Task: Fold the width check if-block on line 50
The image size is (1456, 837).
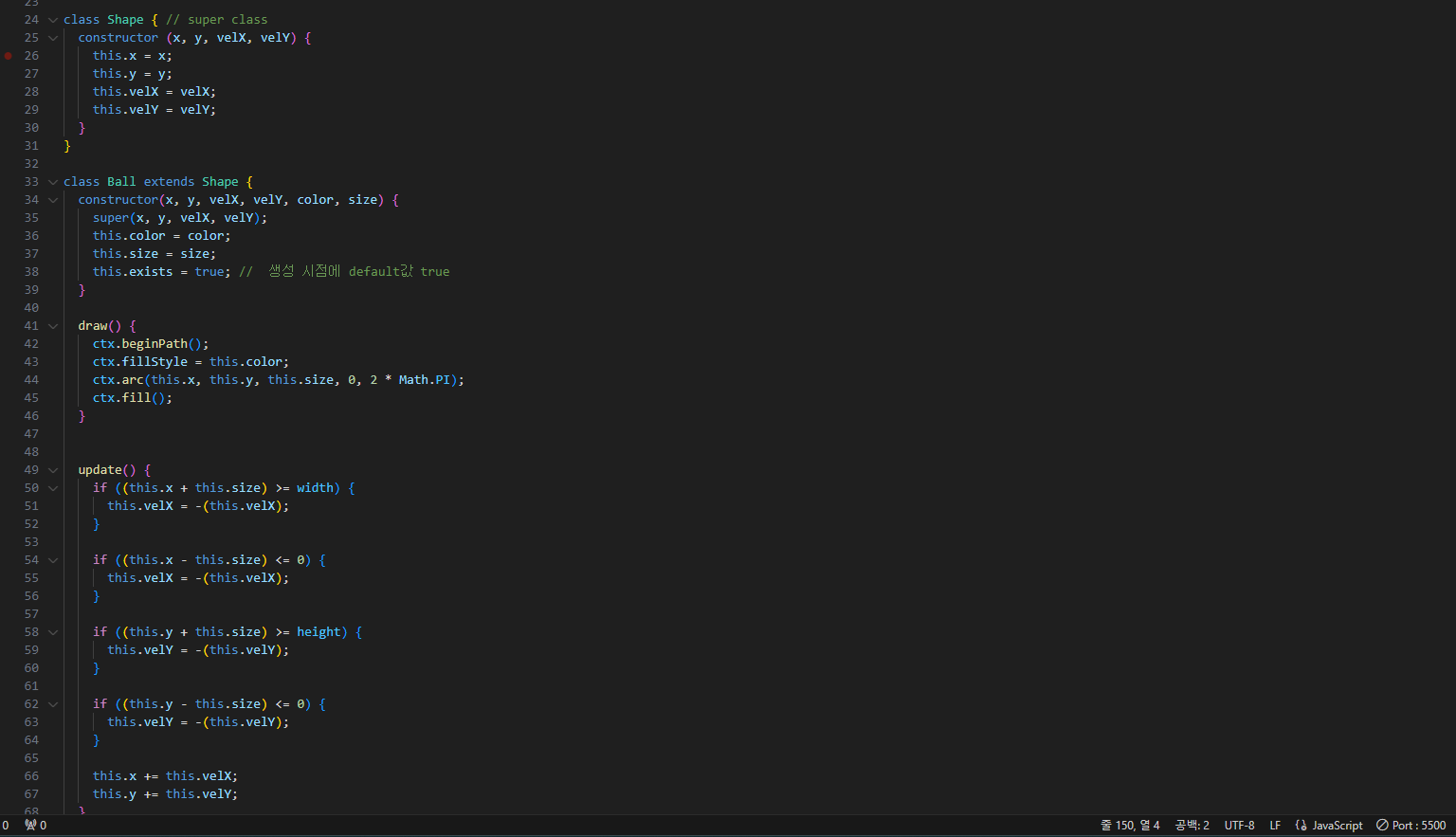Action: [53, 488]
